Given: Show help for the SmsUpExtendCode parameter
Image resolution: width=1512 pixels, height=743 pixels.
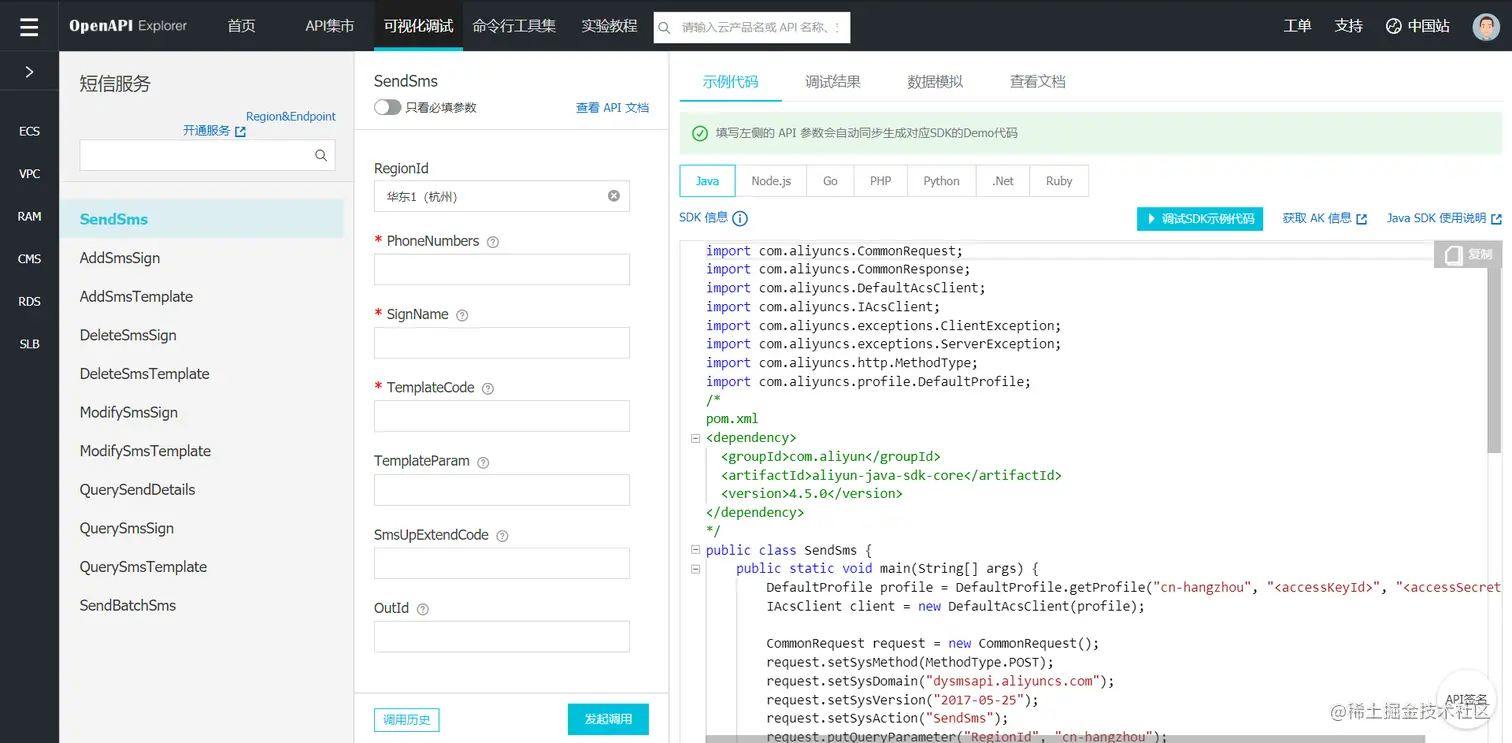Looking at the screenshot, I should [x=502, y=536].
